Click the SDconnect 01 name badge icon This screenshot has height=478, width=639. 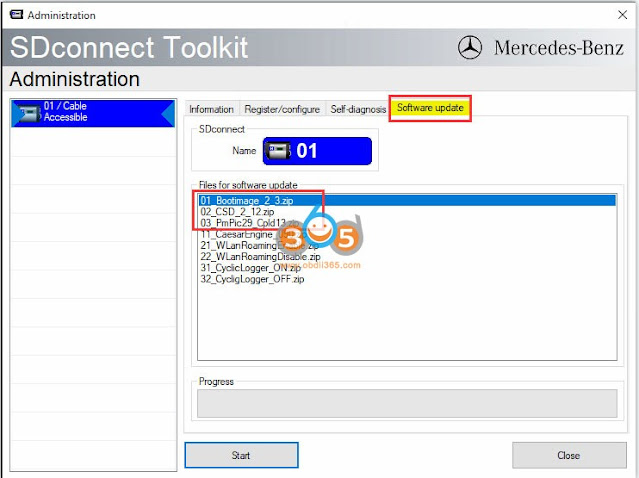point(278,151)
